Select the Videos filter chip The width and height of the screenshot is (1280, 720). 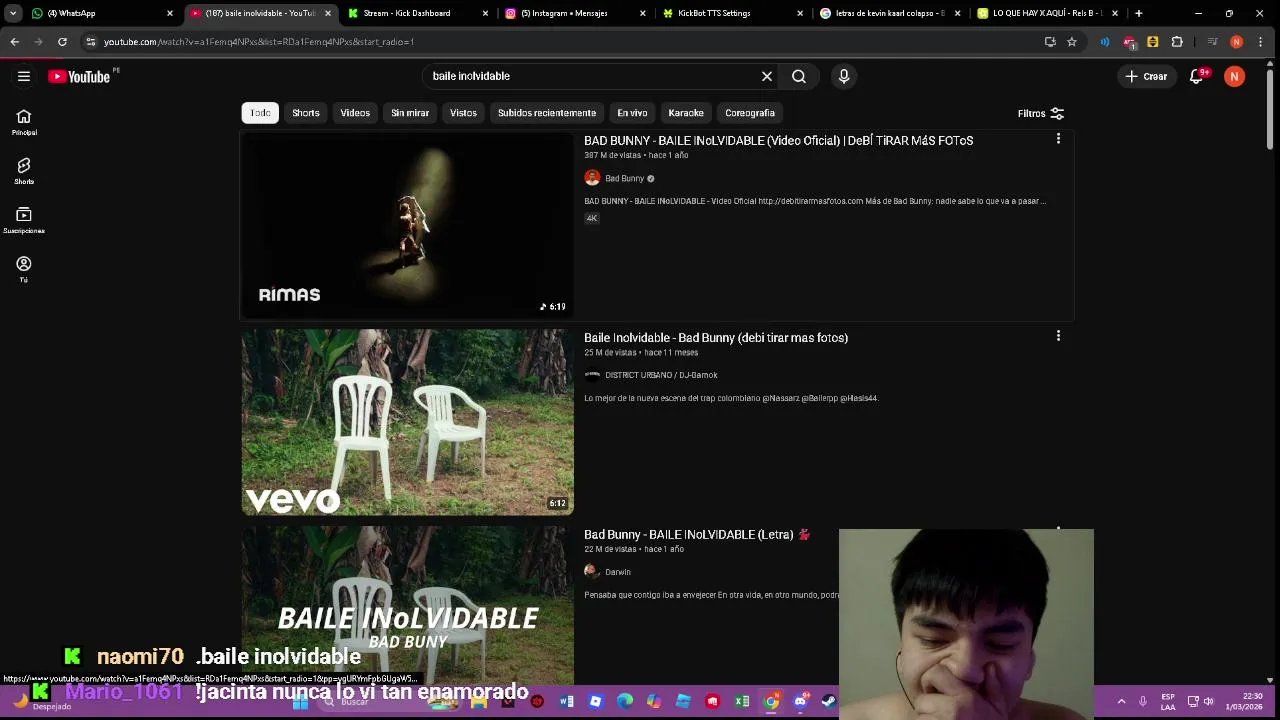point(355,113)
